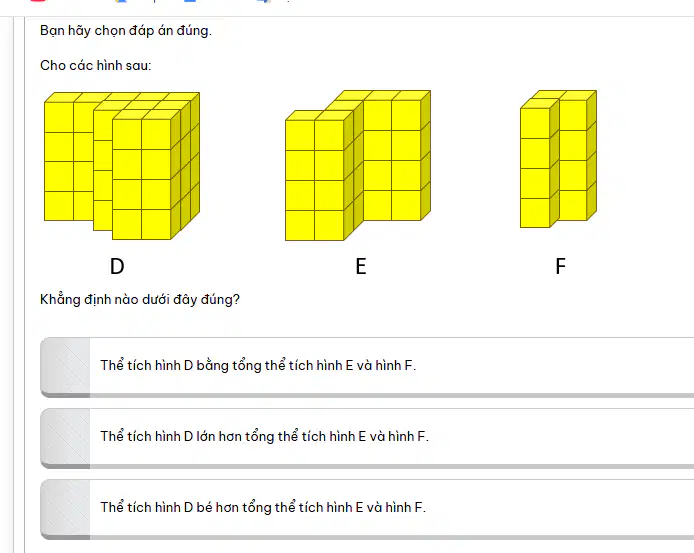Click the instruction 'Bạn hãy chọn đáp án đúng.'
Image resolution: width=694 pixels, height=553 pixels.
coord(126,31)
